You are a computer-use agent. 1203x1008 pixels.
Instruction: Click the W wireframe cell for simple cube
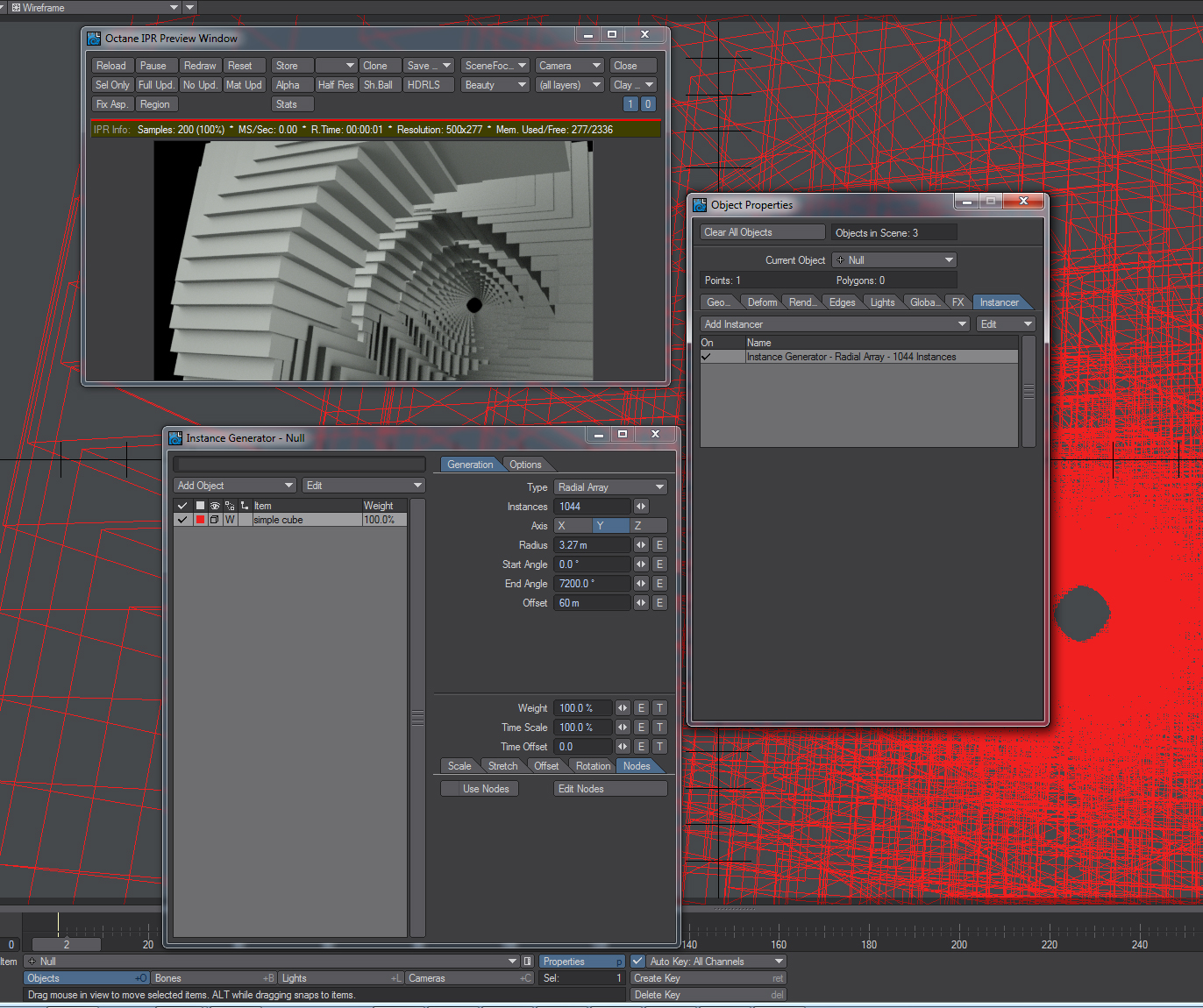[230, 520]
